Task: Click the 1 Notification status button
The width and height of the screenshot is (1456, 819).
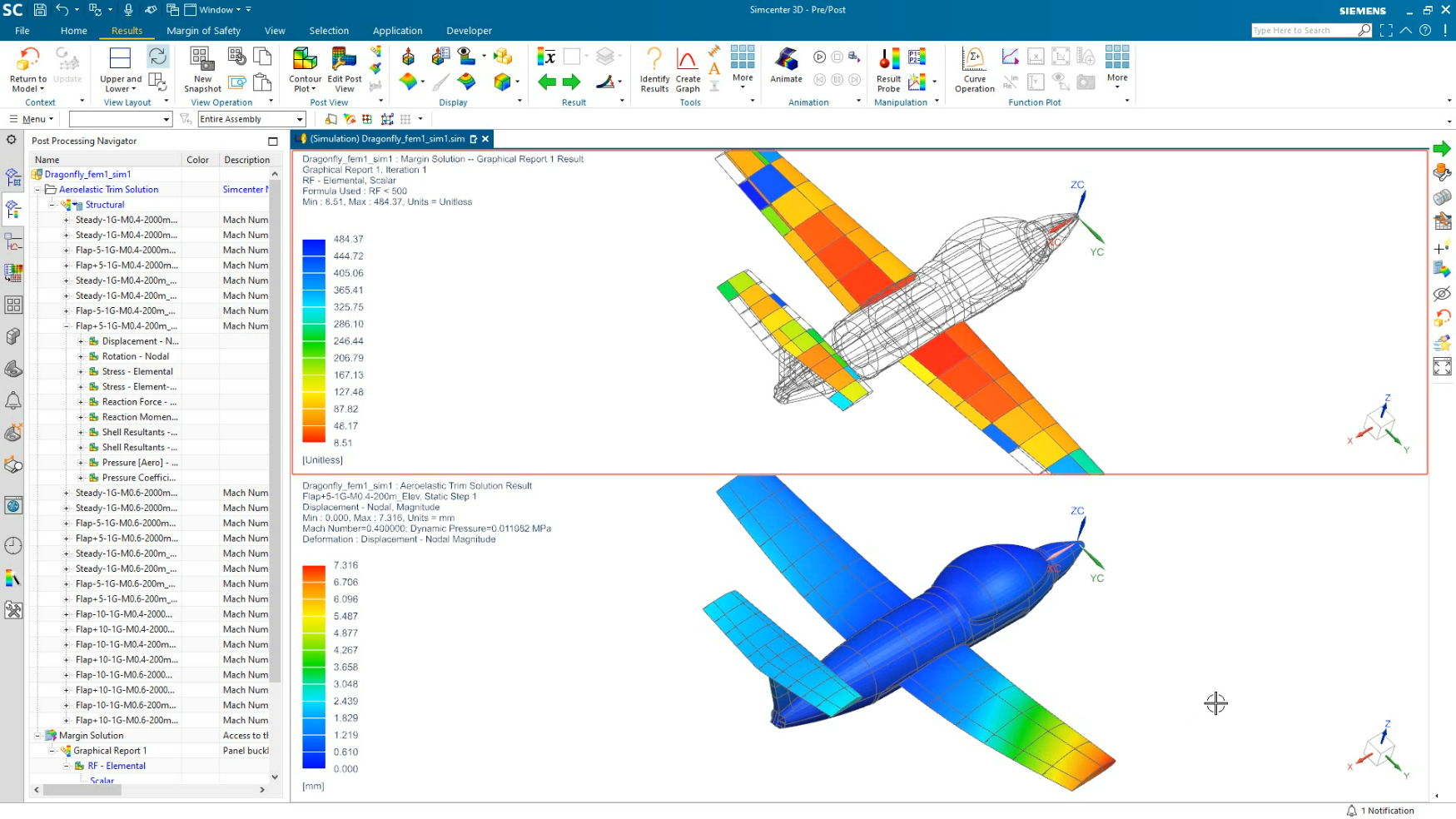Action: click(1380, 811)
